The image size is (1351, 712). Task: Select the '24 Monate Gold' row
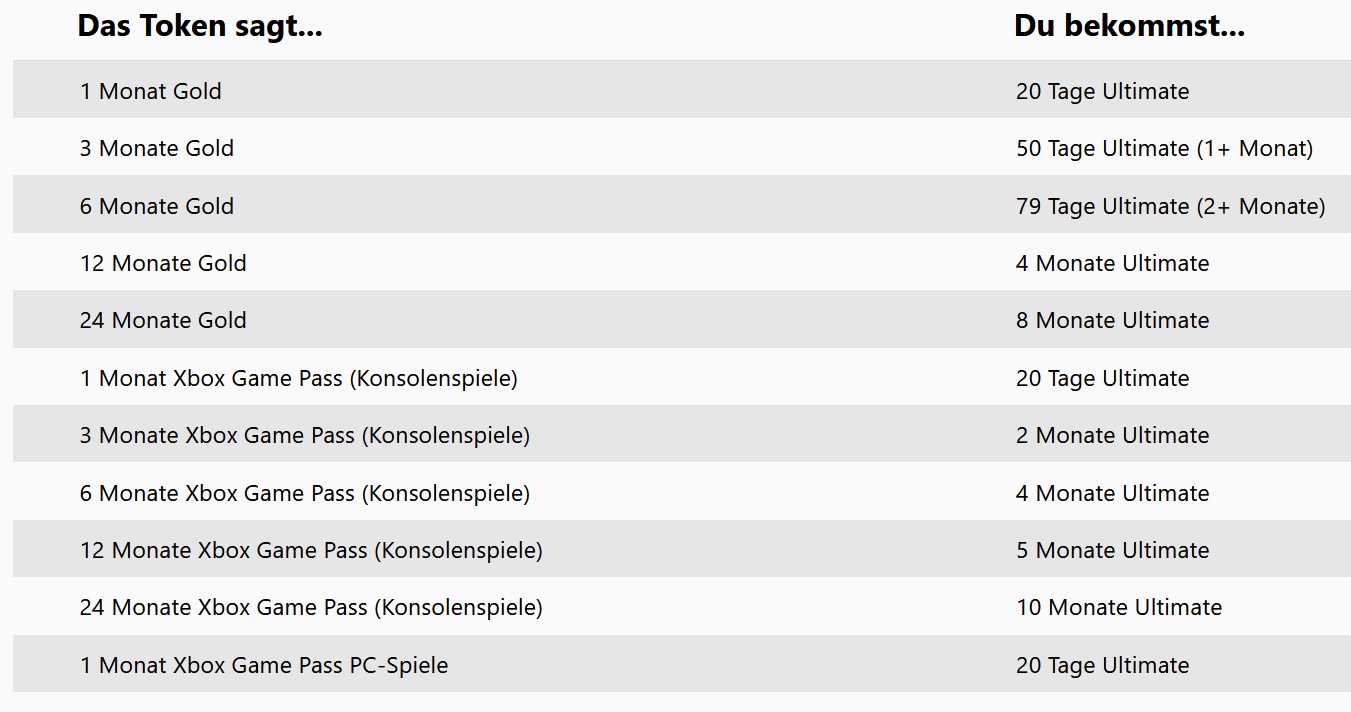click(x=163, y=320)
